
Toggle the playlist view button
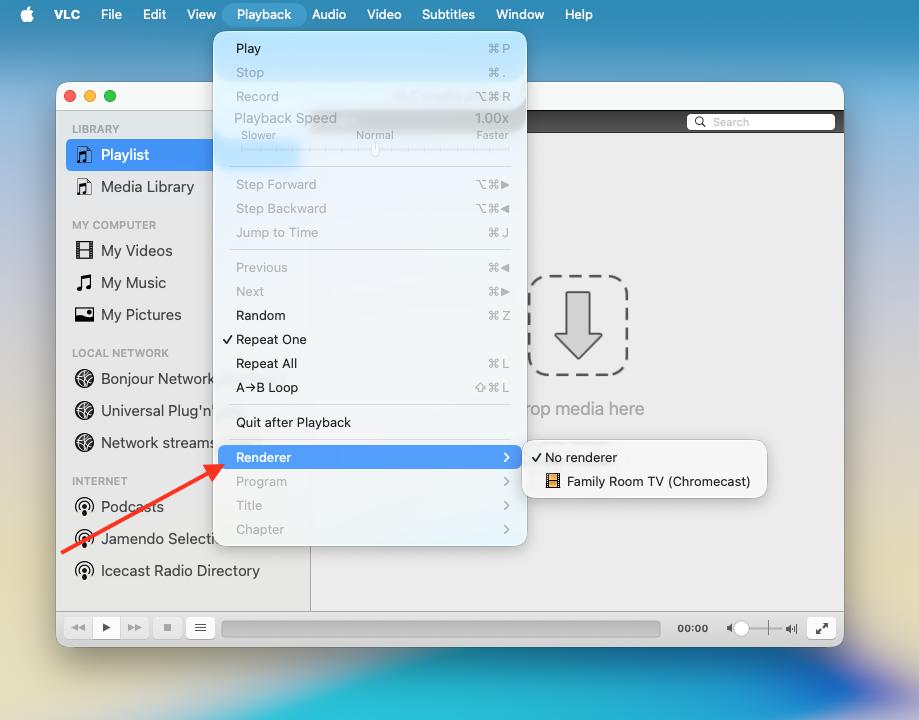point(200,628)
